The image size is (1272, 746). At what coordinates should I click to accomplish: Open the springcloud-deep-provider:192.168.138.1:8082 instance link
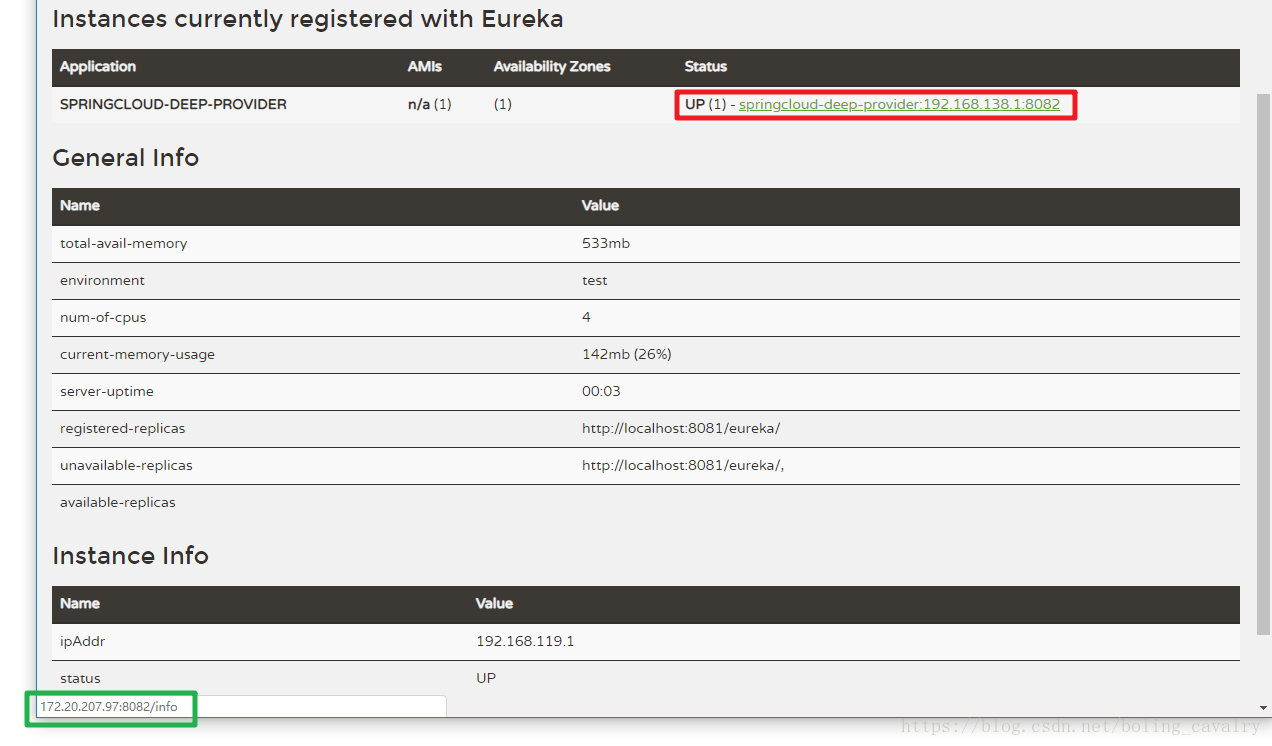[899, 104]
